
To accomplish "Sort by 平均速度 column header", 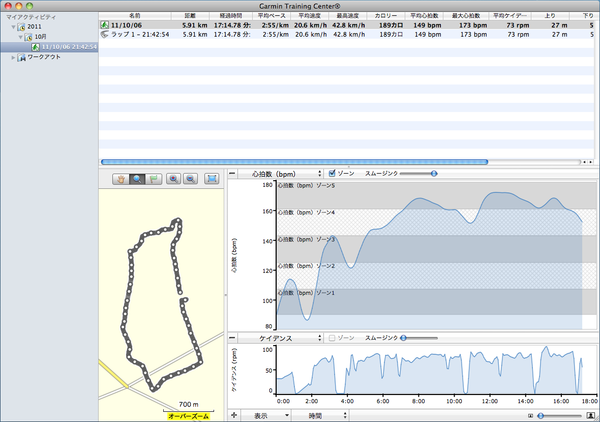I will [310, 16].
